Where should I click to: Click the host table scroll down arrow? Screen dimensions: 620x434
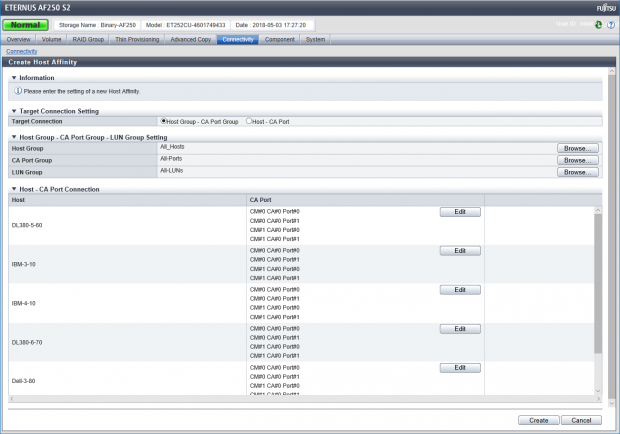598,391
